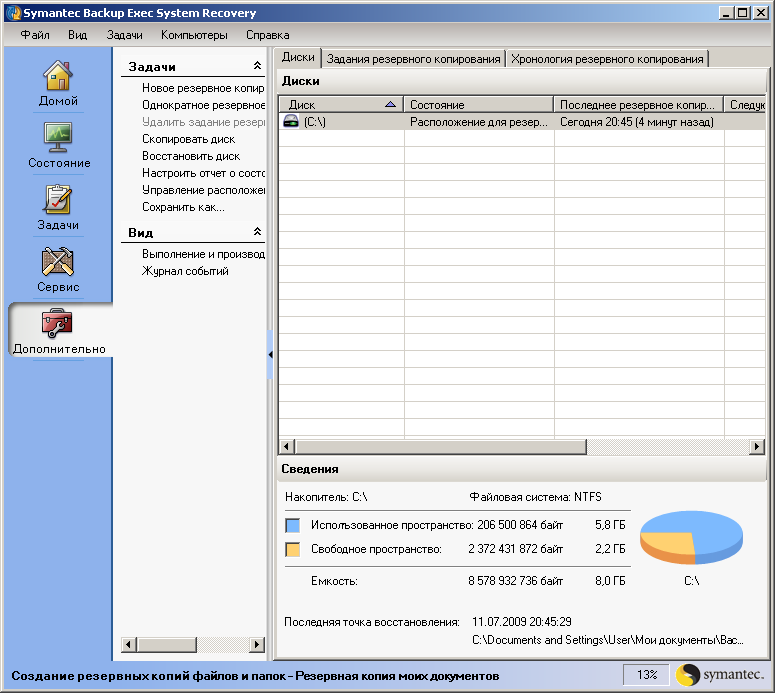Click the 8 578 932 736 байт capacity value

click(x=516, y=581)
